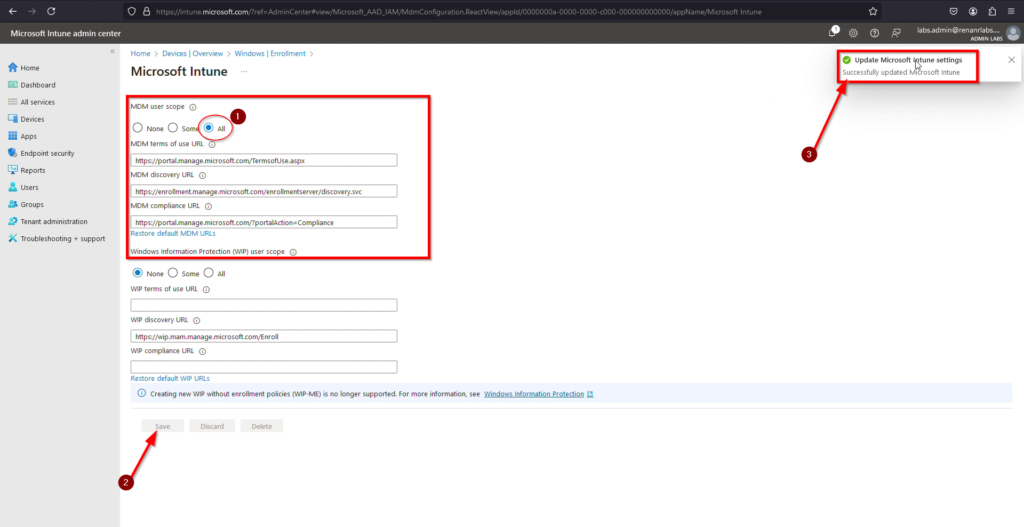Click info icon beside WIP user scope
This screenshot has height=527, width=1024.
click(x=293, y=252)
